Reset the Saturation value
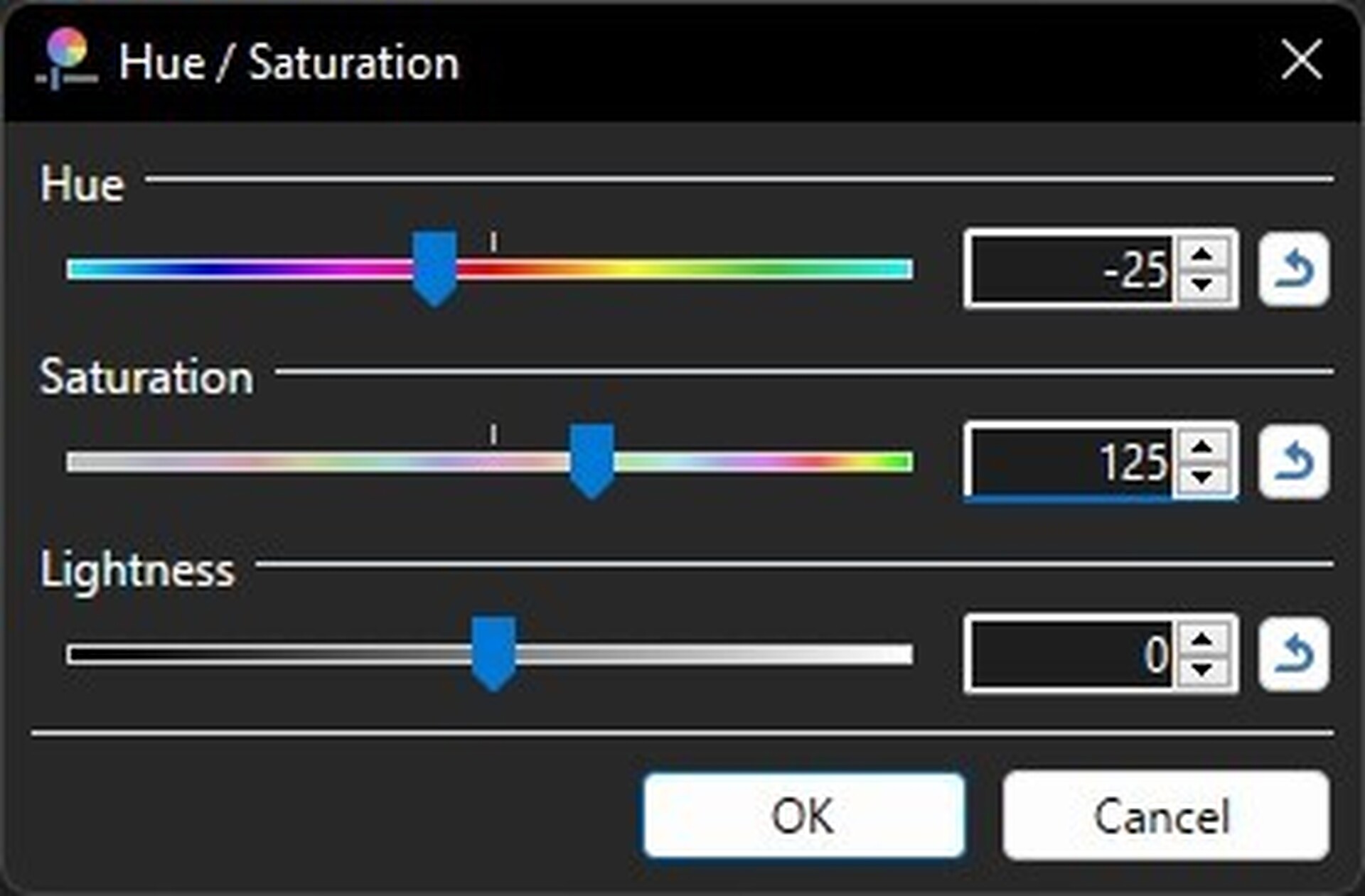 click(x=1293, y=463)
